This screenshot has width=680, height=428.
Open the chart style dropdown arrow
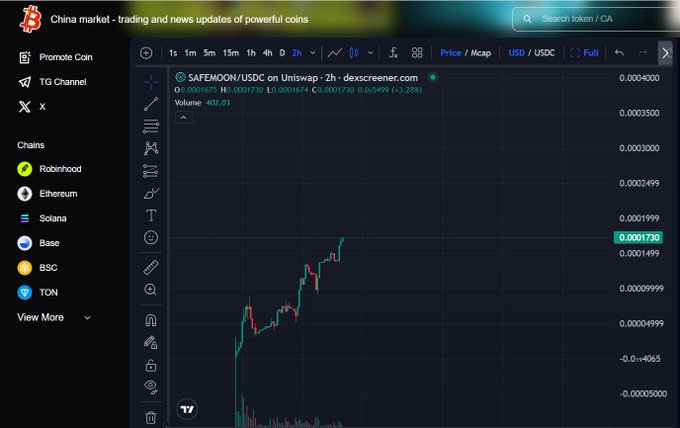click(370, 53)
